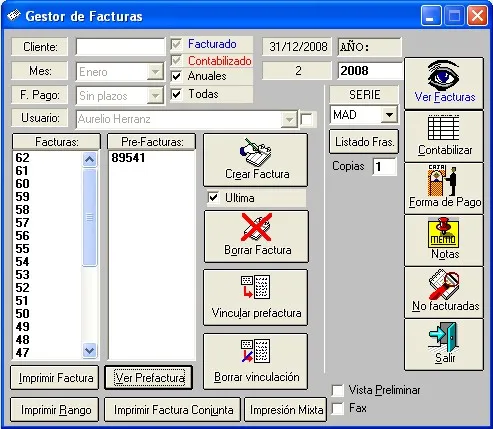Tick the checkbox beside the Usuario dropdown
Screen dimensions: 493x429
[306, 119]
